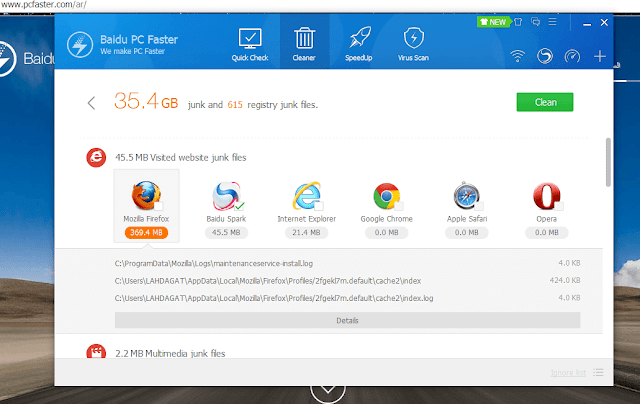Click the browser address bar URL
The width and height of the screenshot is (640, 404).
(43, 5)
